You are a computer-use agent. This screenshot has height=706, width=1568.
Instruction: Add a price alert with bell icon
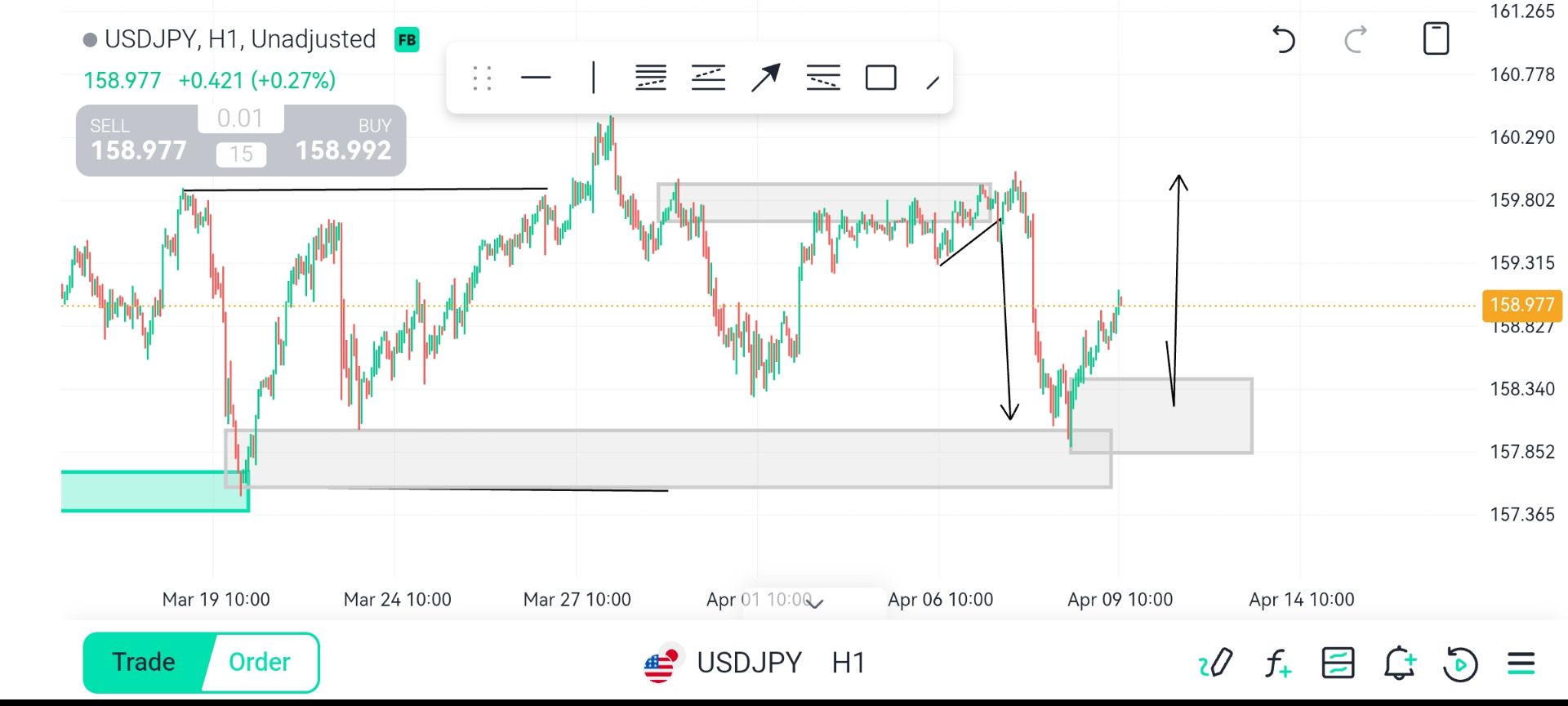point(1399,663)
